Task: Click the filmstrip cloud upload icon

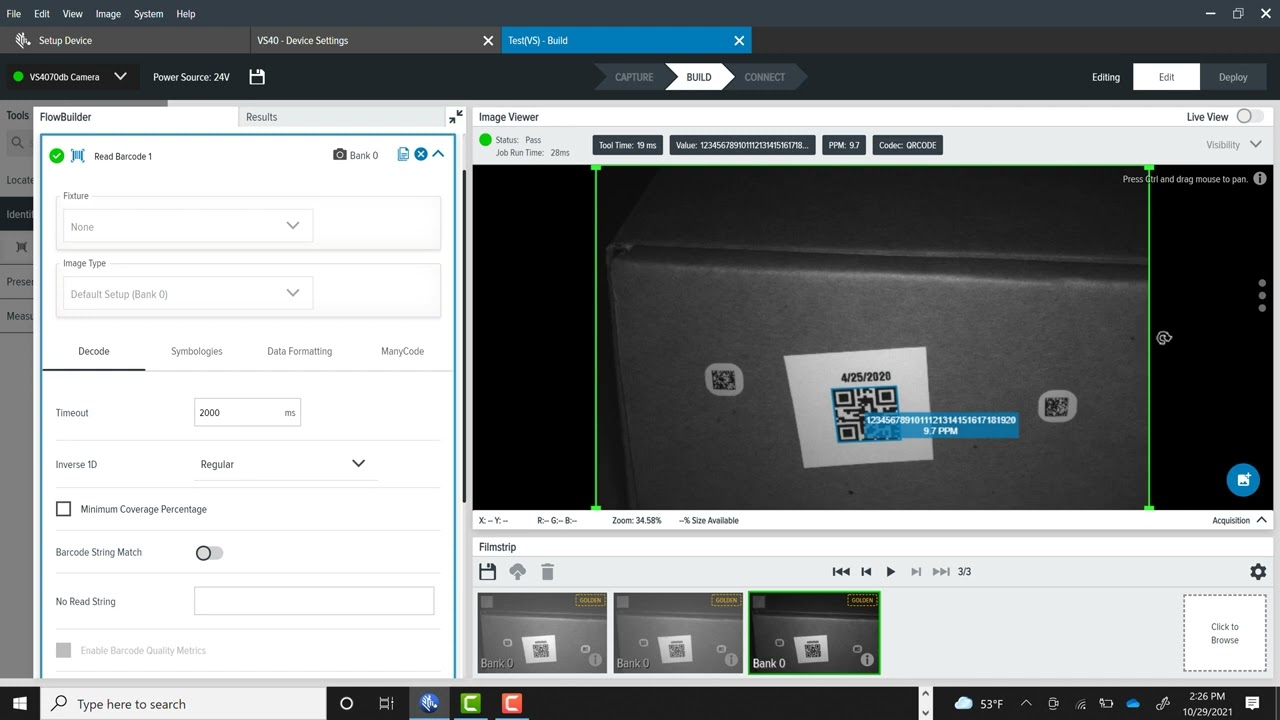Action: pyautogui.click(x=517, y=572)
